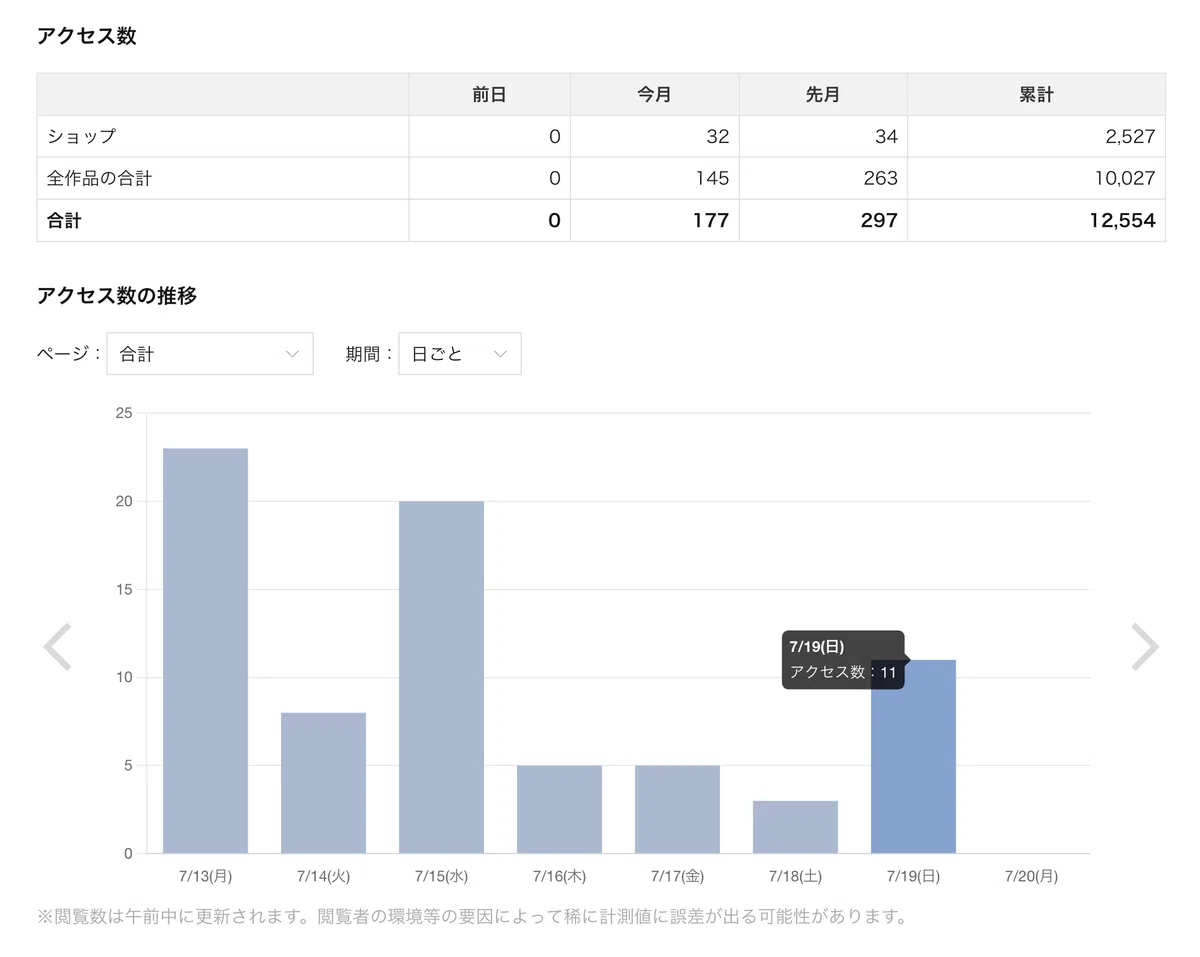The width and height of the screenshot is (1200, 957).
Task: Click the 今月 total value 177
Action: point(711,221)
